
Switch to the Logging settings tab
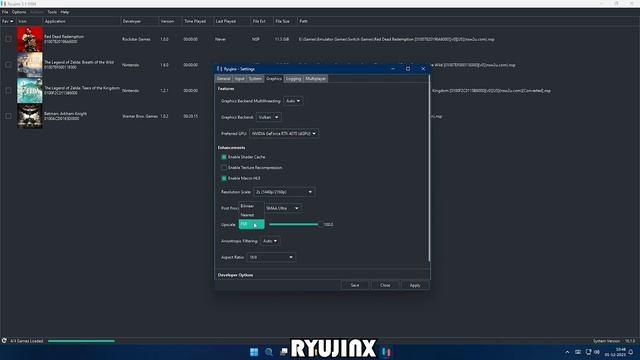pos(293,78)
